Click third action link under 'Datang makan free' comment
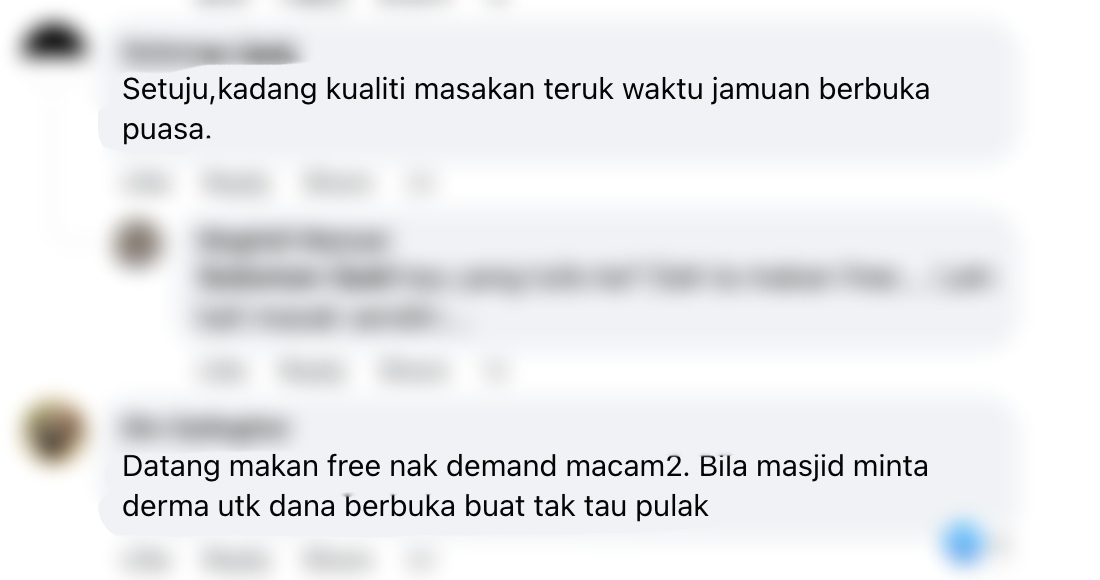1100x580 pixels. click(338, 560)
